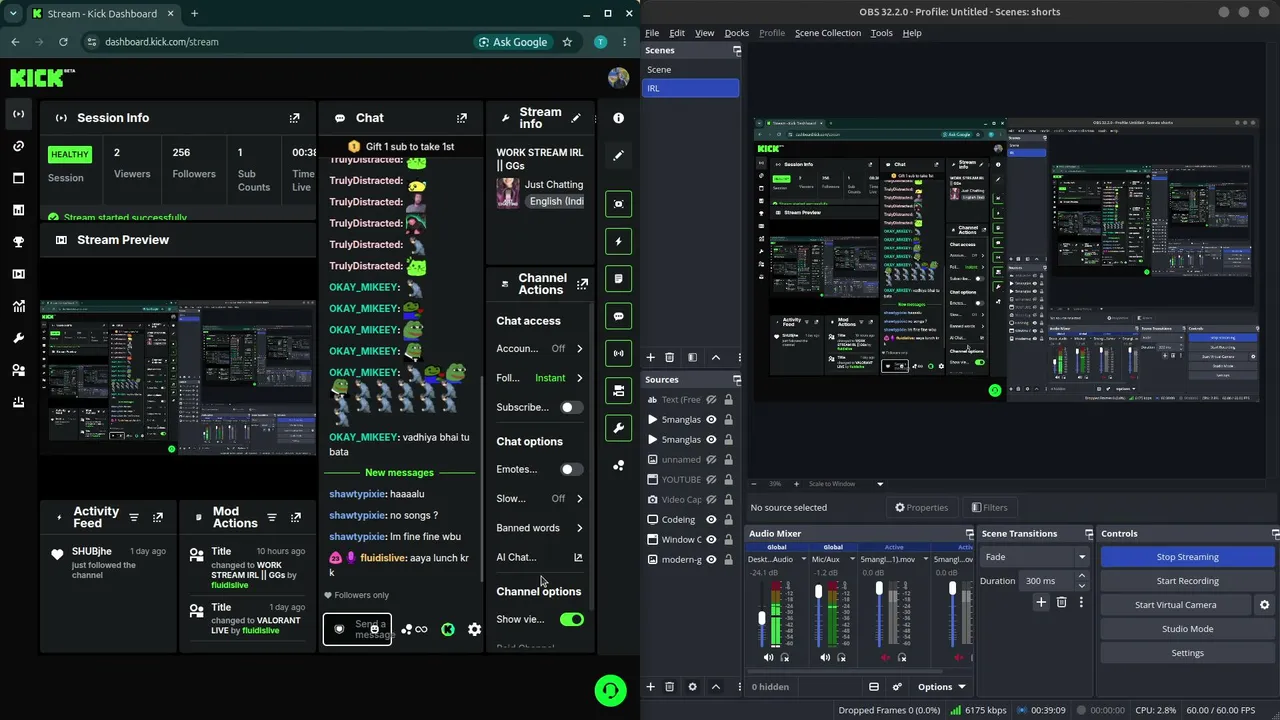Image resolution: width=1280 pixels, height=720 pixels.
Task: Open OBS File menu
Action: coord(652,33)
